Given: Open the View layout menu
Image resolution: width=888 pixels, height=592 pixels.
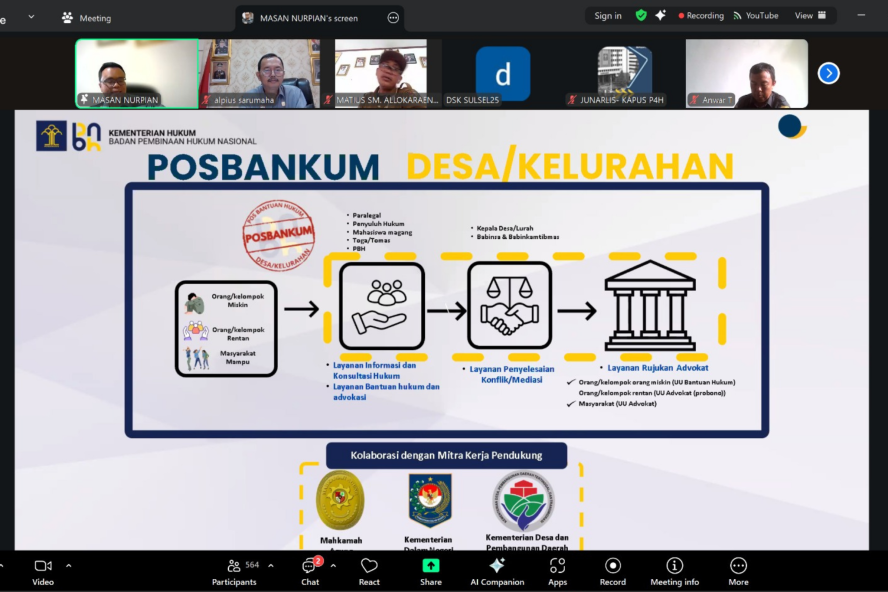Looking at the screenshot, I should [810, 16].
